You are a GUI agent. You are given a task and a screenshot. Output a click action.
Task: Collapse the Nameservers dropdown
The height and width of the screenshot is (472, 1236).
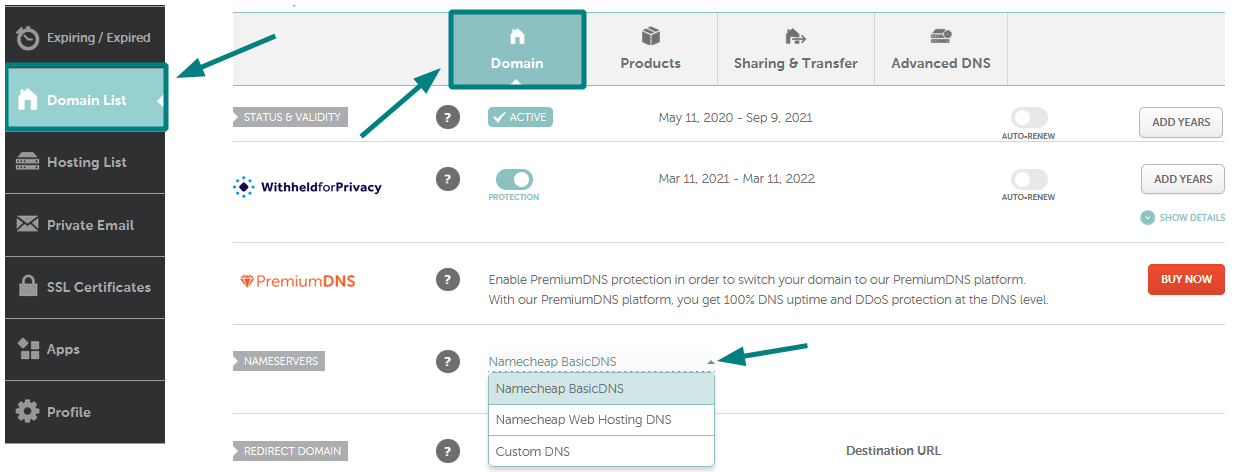(710, 362)
